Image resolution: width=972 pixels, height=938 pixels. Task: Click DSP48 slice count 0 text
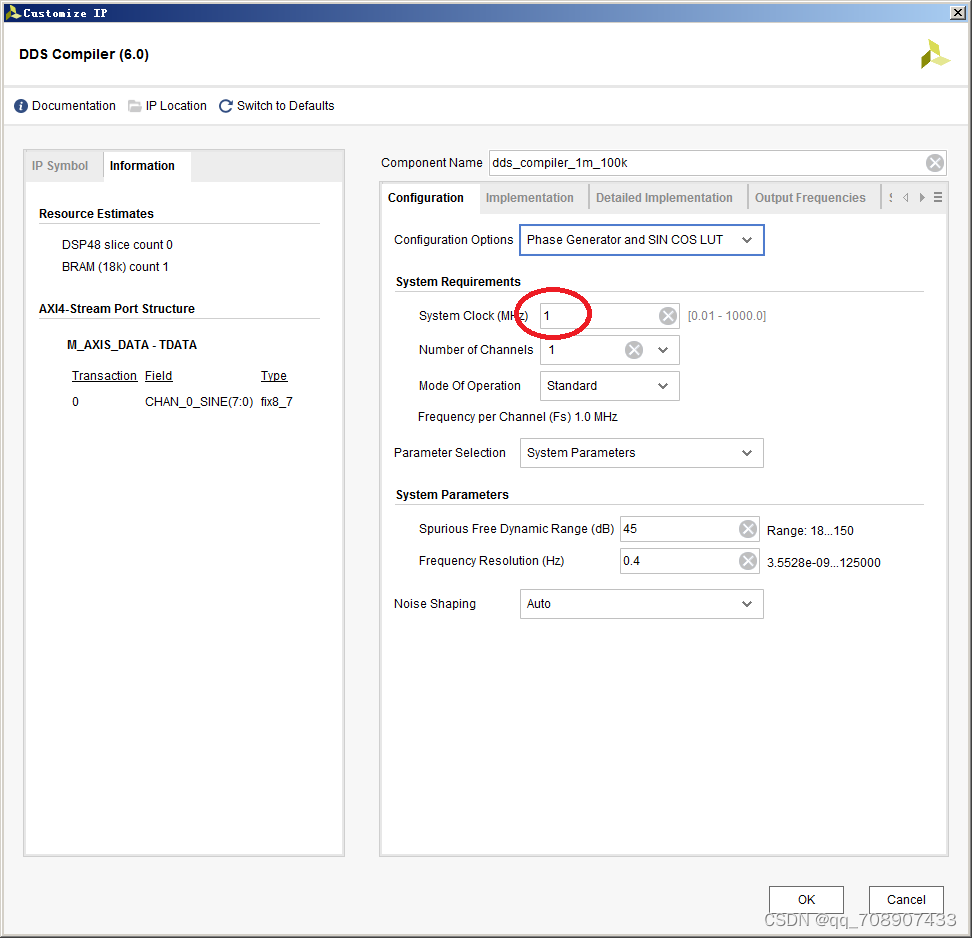tap(117, 245)
